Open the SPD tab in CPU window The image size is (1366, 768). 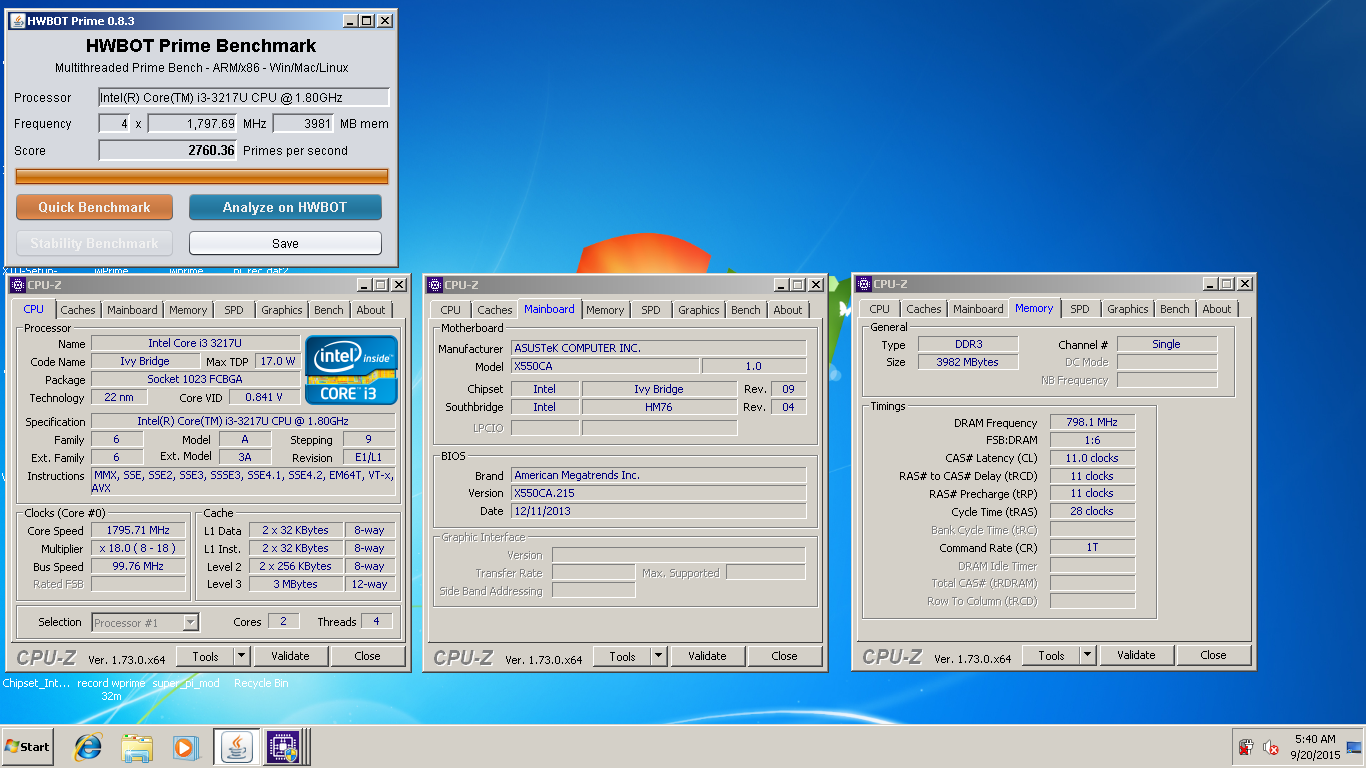coord(234,310)
